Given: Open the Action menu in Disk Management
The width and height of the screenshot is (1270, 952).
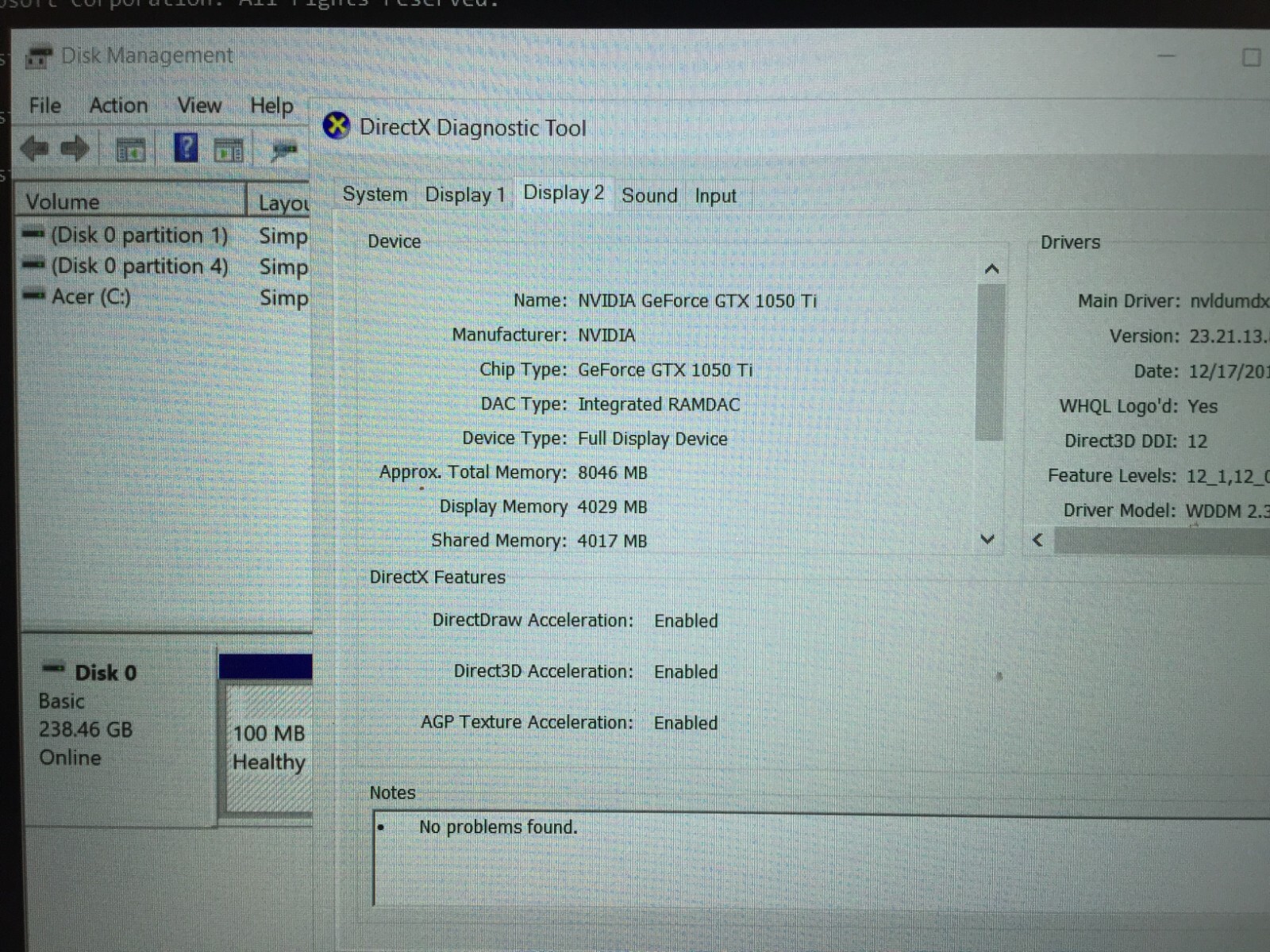Looking at the screenshot, I should click(118, 106).
